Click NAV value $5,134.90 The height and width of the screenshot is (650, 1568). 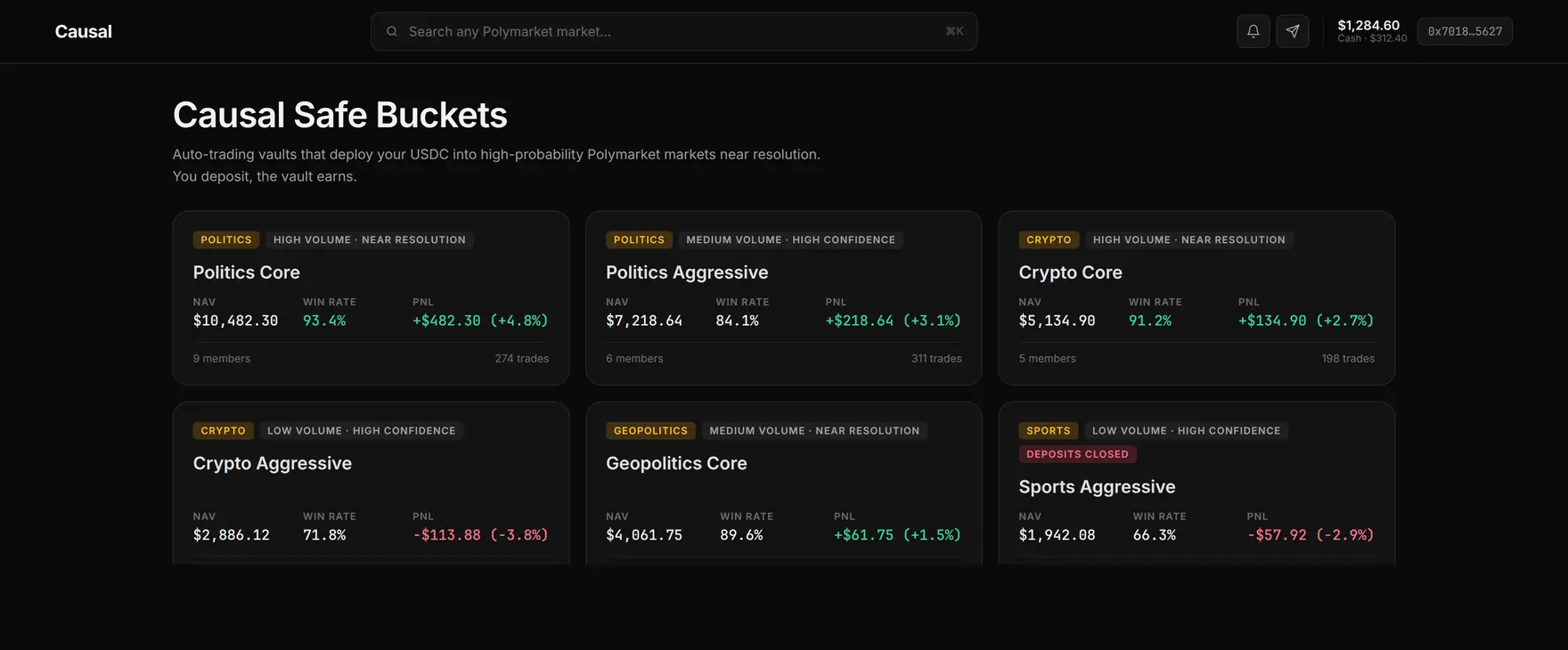point(1057,321)
